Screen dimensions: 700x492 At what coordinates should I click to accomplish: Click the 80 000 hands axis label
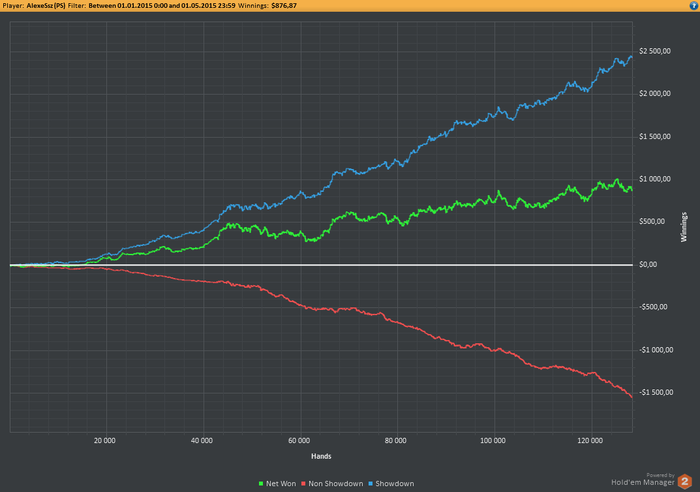(396, 441)
